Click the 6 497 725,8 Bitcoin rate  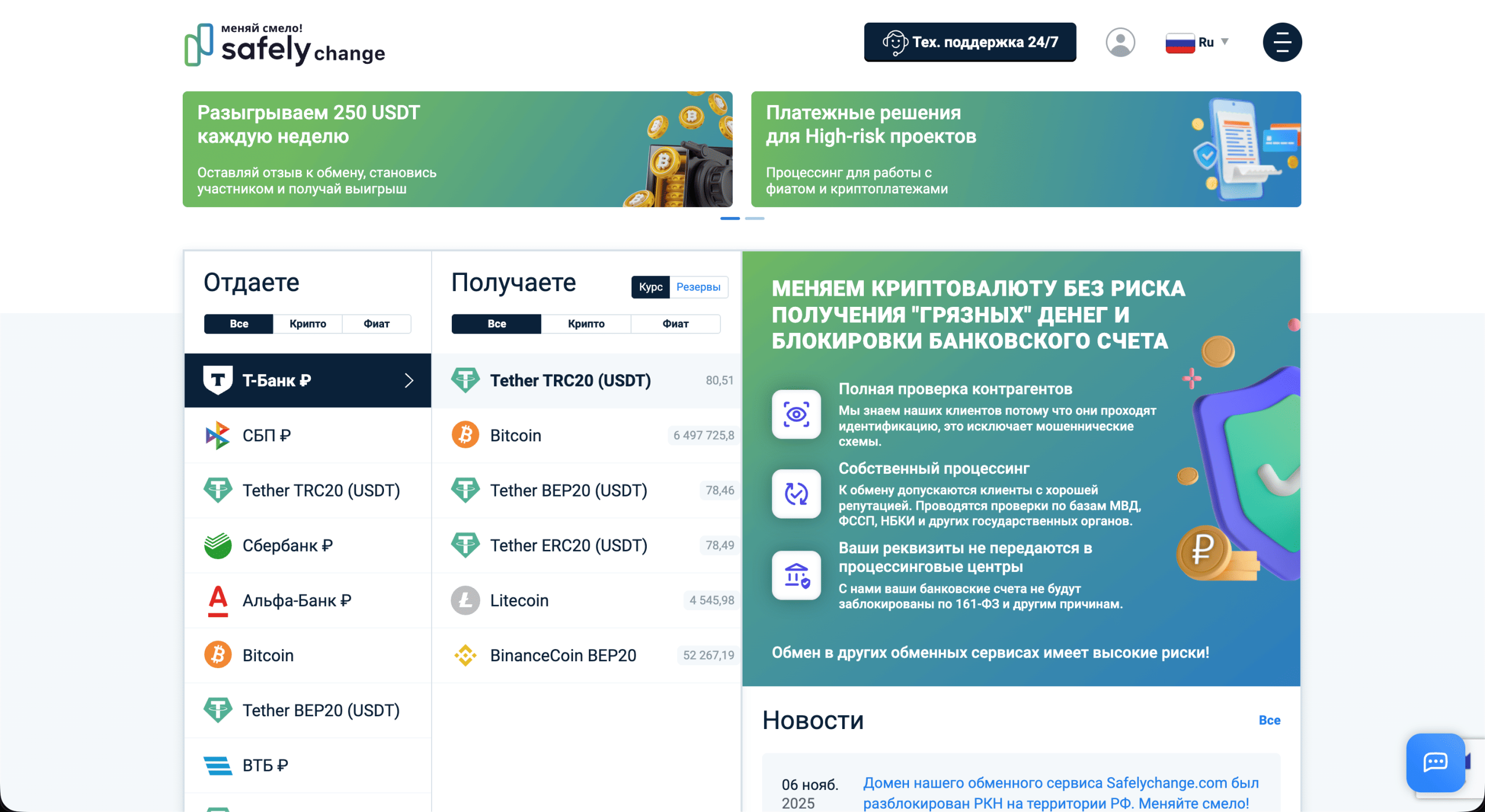(x=704, y=435)
